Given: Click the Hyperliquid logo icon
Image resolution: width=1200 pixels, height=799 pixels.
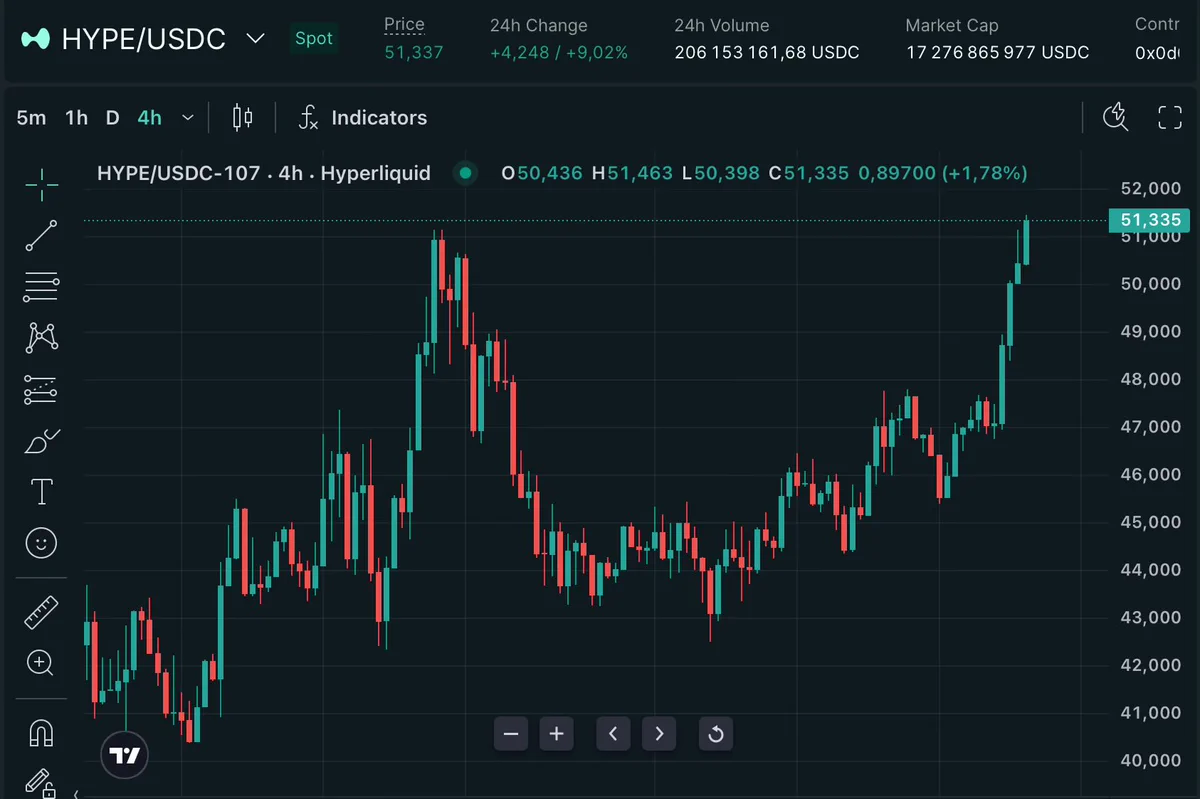Looking at the screenshot, I should [x=36, y=39].
